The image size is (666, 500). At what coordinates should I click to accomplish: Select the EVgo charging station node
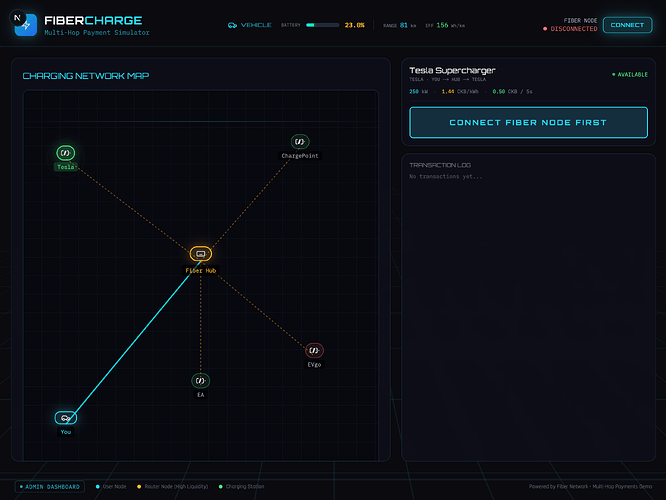pyautogui.click(x=314, y=350)
